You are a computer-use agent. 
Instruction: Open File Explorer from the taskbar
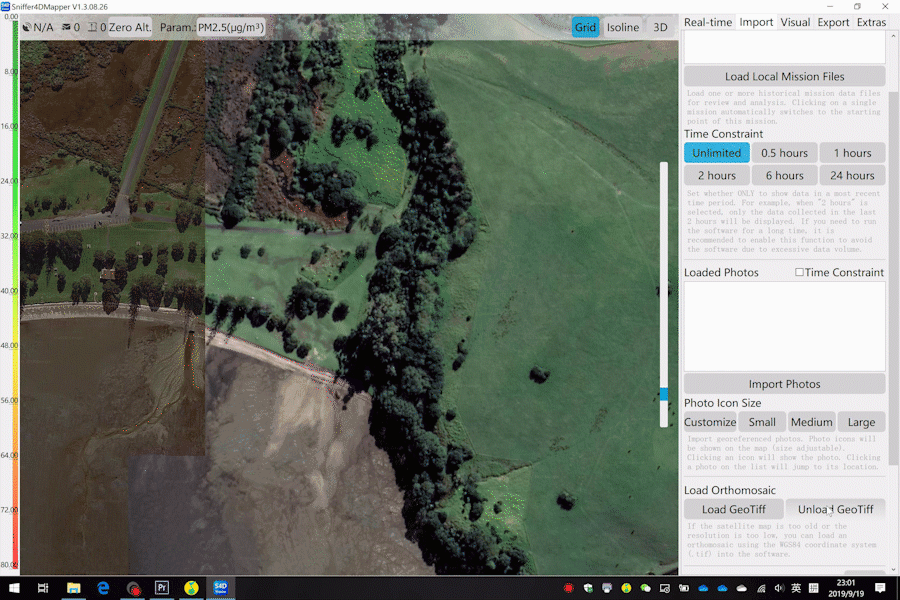pyautogui.click(x=73, y=588)
